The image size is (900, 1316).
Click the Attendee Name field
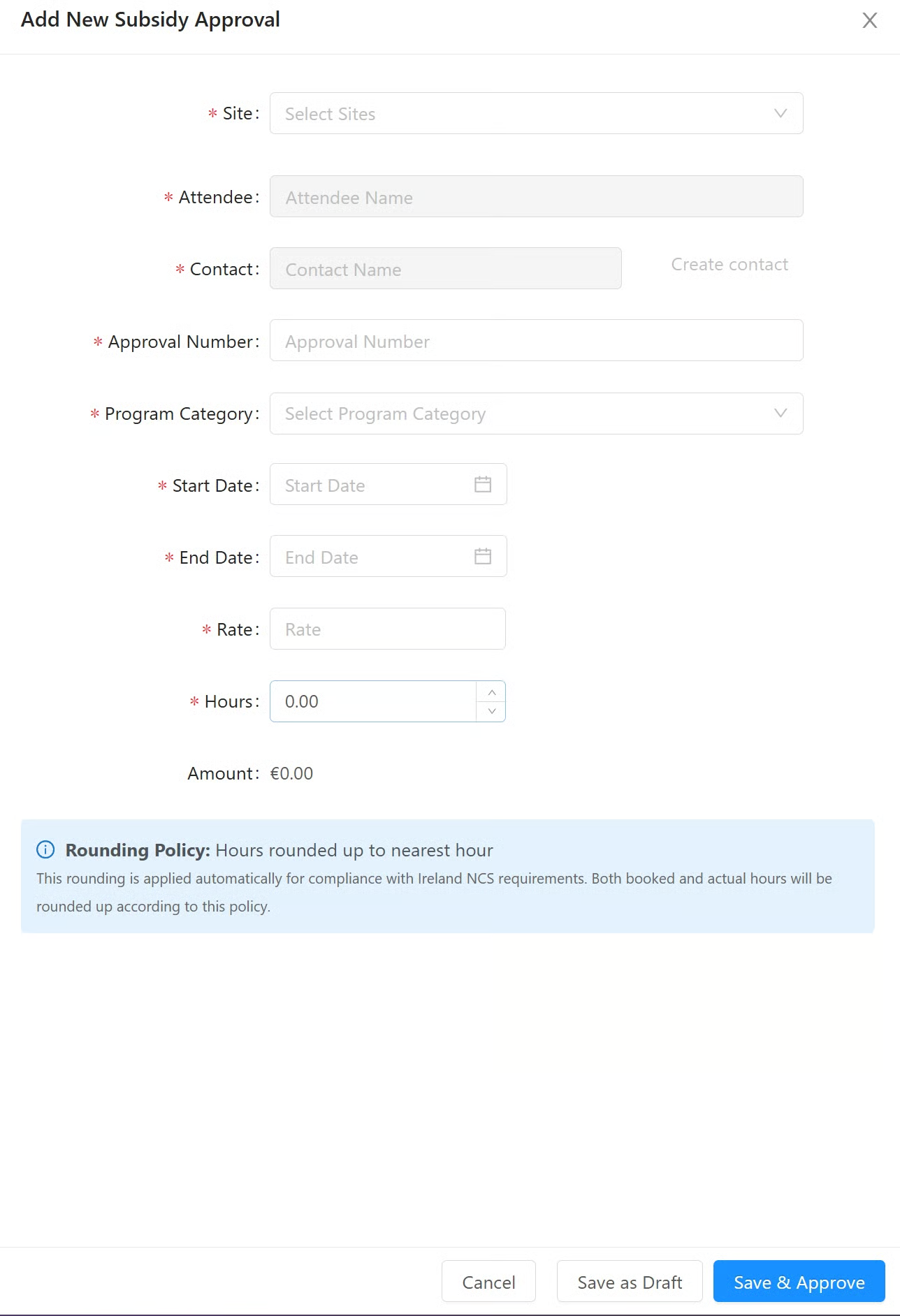pos(536,197)
